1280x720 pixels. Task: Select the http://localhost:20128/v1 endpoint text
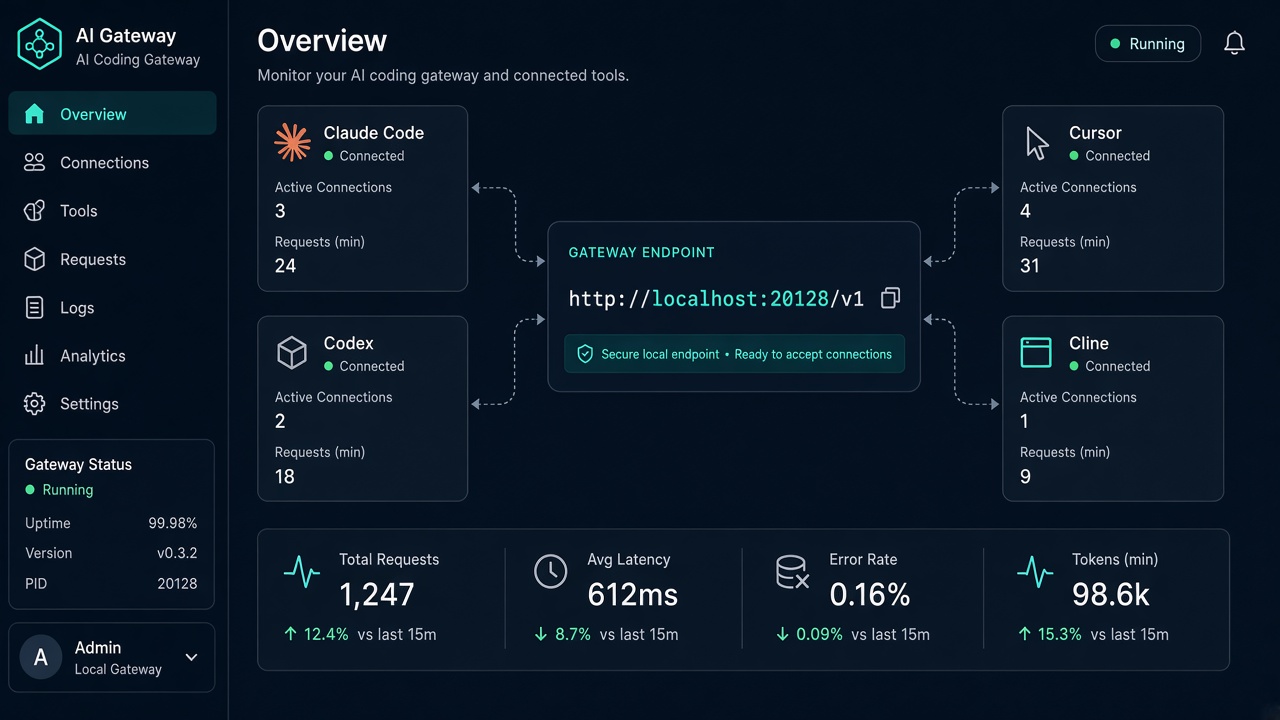(716, 299)
